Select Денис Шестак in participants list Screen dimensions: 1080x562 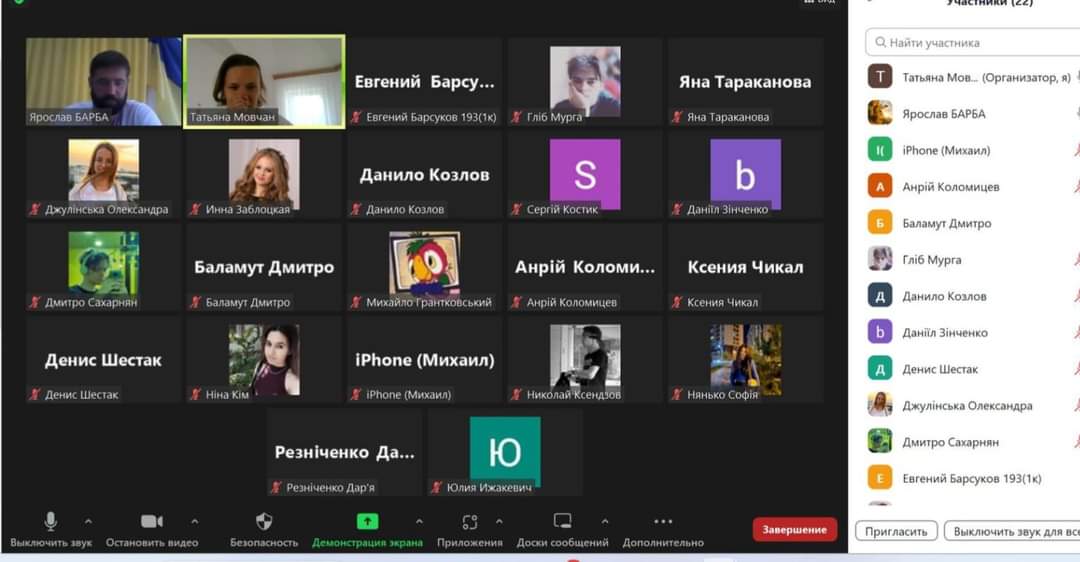coord(940,369)
